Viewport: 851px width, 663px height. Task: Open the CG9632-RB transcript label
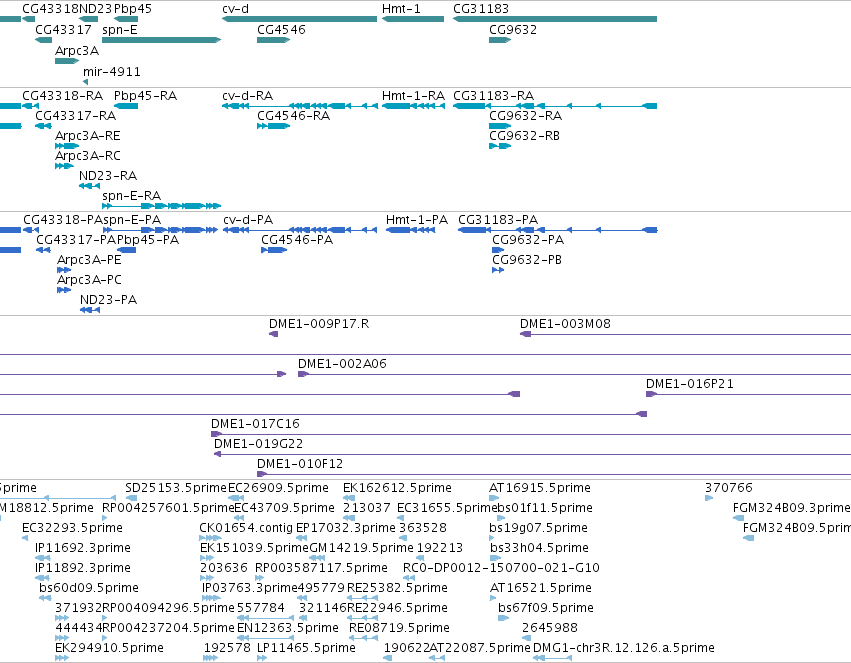pyautogui.click(x=524, y=136)
